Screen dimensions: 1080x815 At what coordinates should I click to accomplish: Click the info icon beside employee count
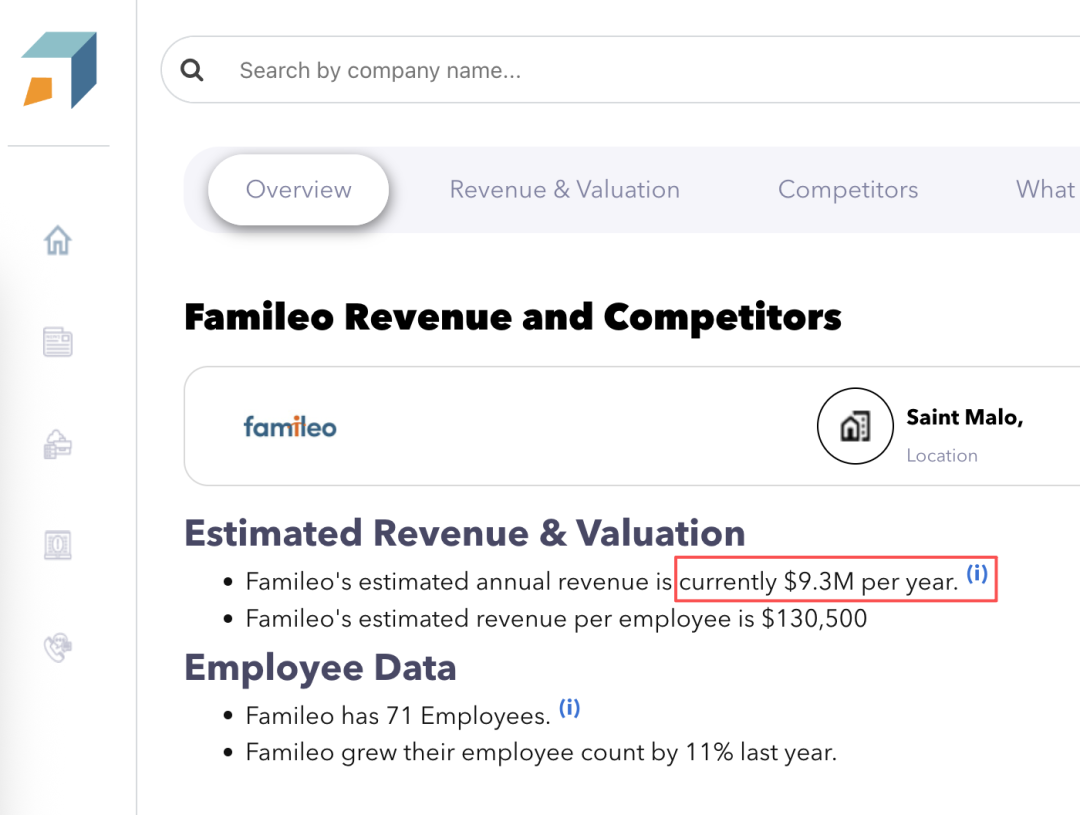click(x=569, y=709)
